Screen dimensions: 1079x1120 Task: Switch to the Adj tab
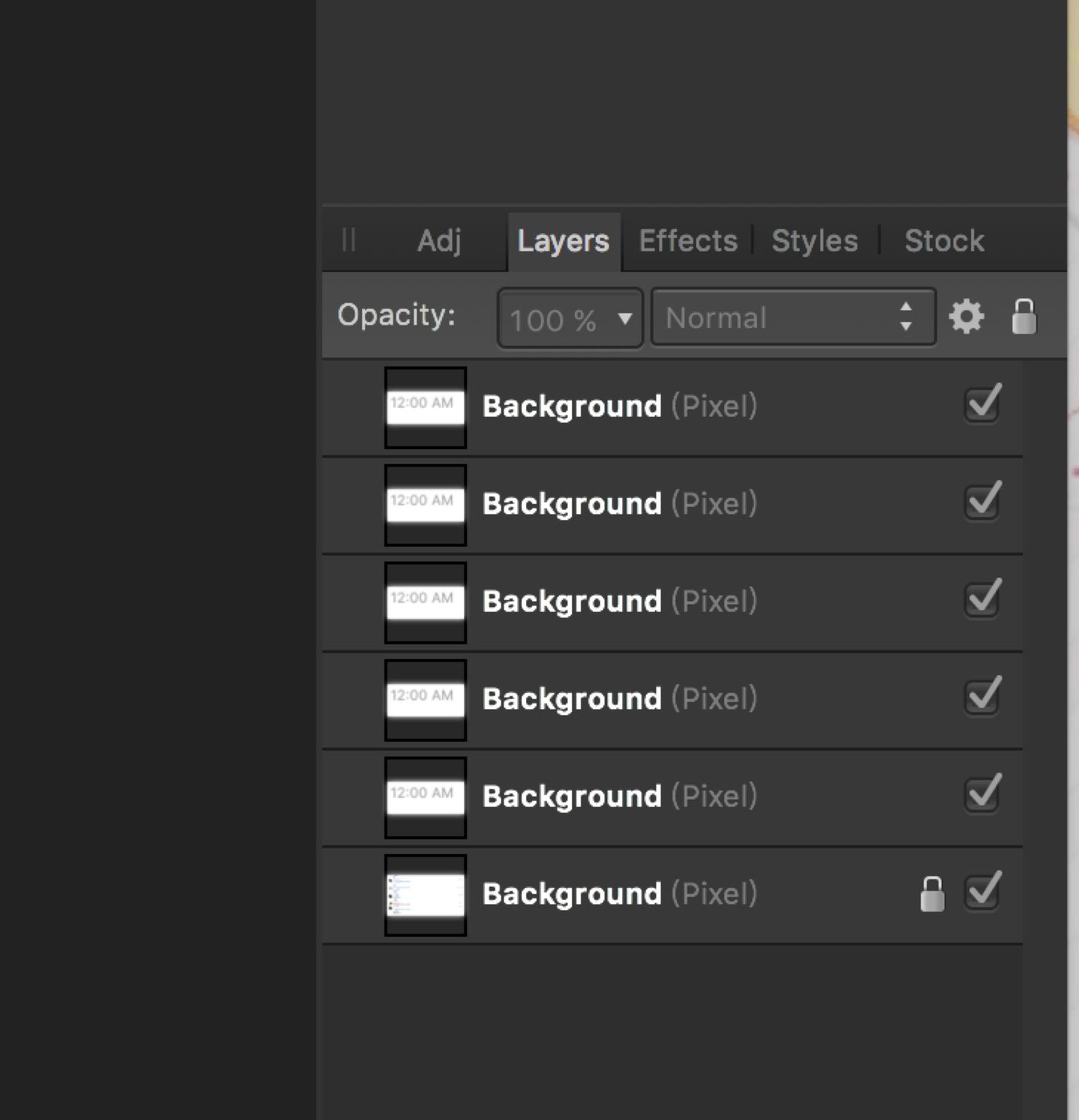tap(439, 241)
